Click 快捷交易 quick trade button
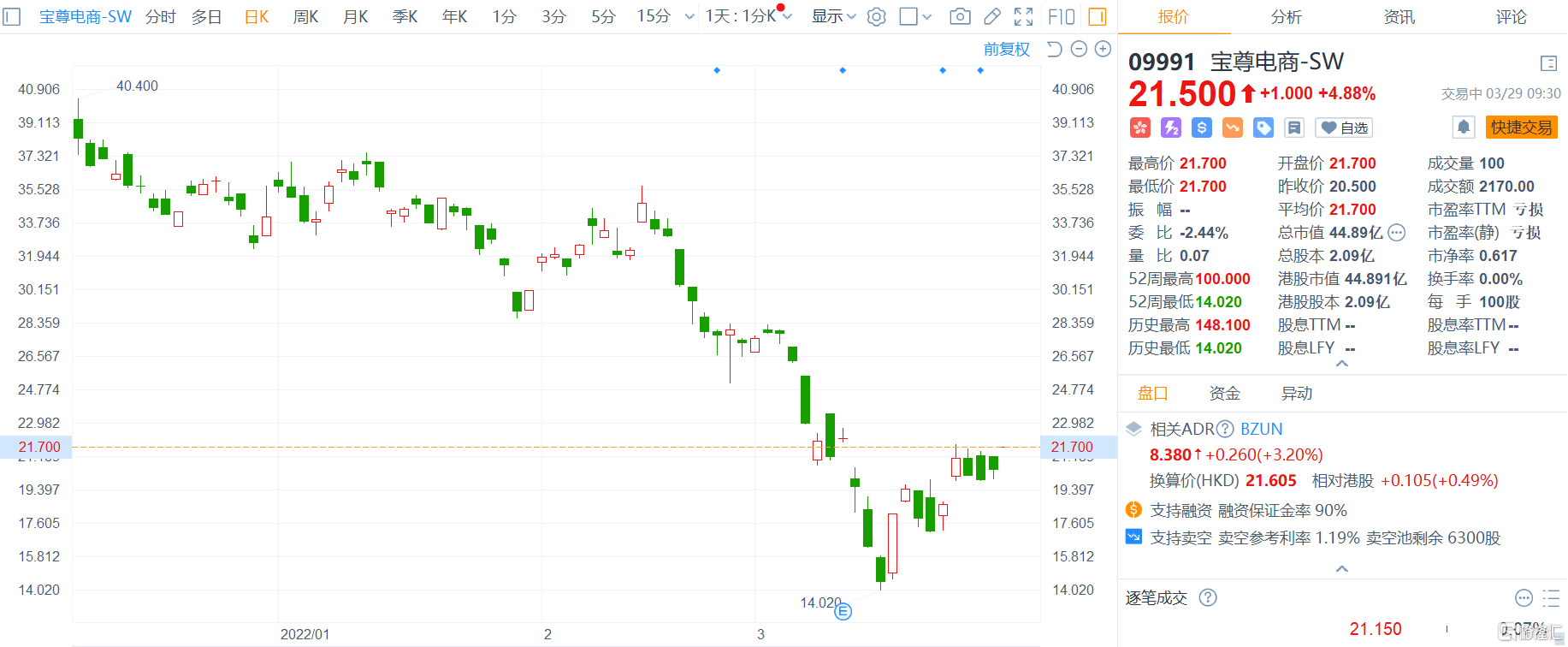The width and height of the screenshot is (1568, 647). pos(1521,128)
